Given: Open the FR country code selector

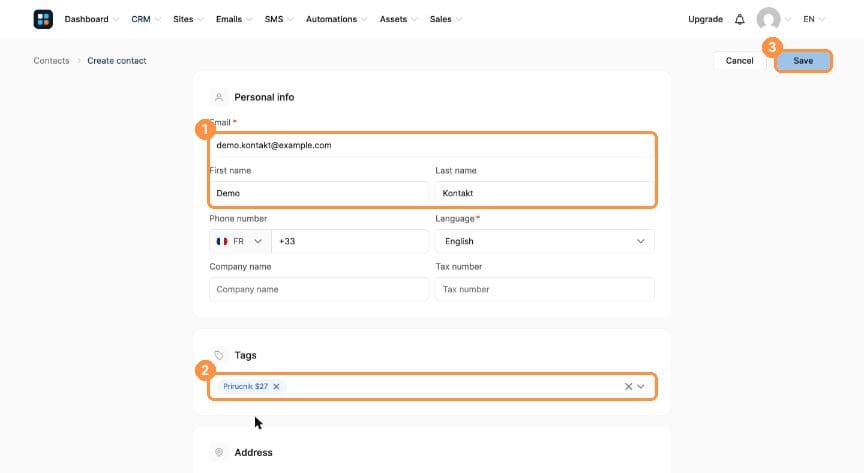Looking at the screenshot, I should pos(240,241).
